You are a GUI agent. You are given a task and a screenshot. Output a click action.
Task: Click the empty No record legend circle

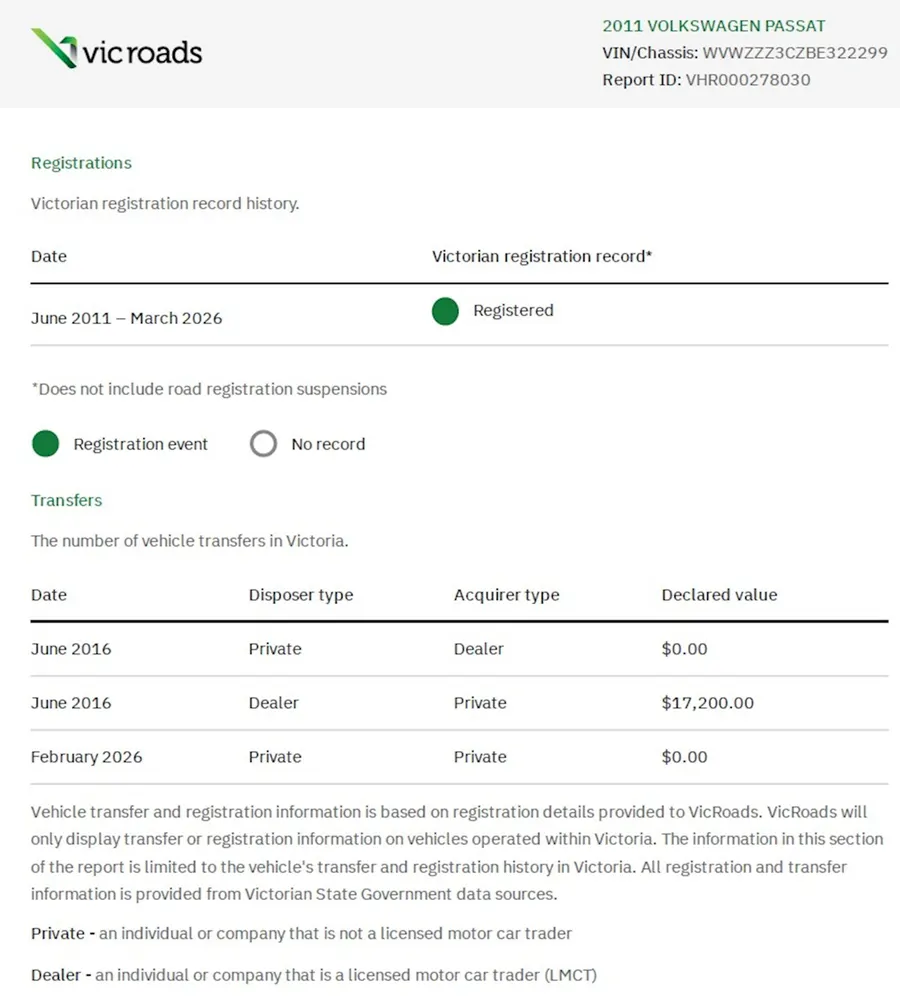pos(263,444)
